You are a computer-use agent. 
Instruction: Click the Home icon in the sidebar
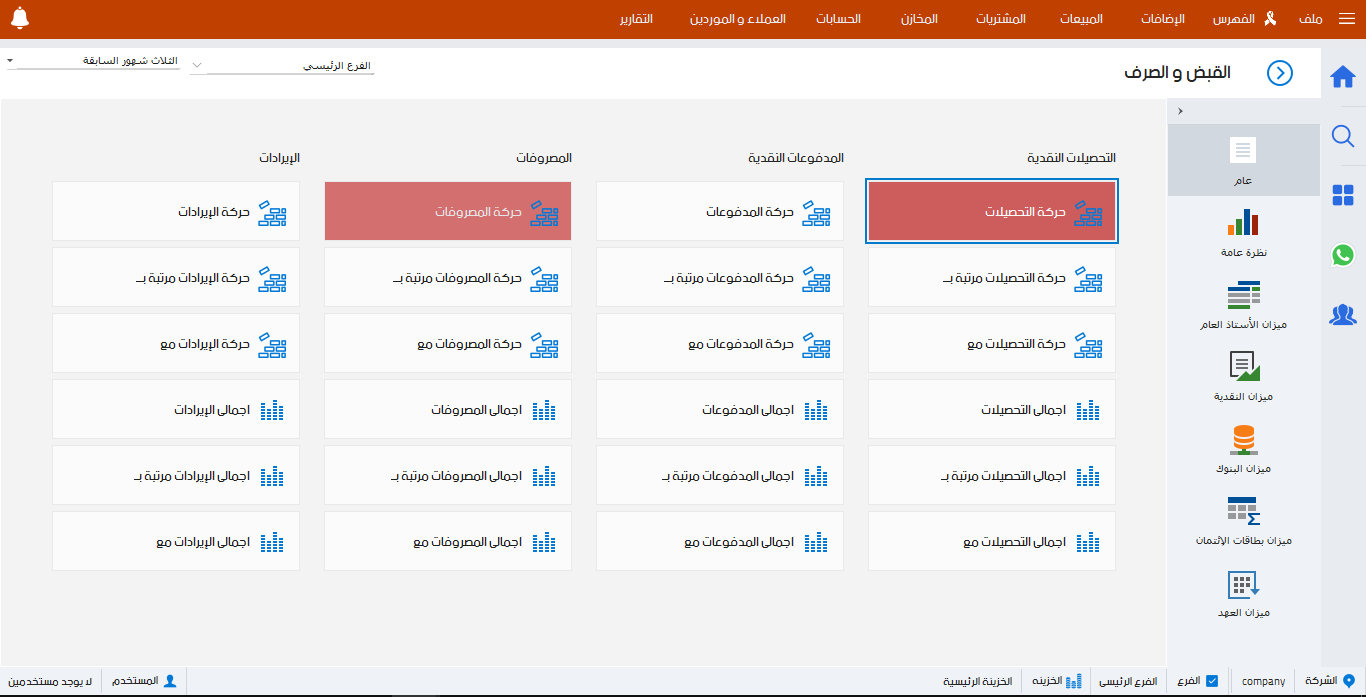click(1343, 74)
